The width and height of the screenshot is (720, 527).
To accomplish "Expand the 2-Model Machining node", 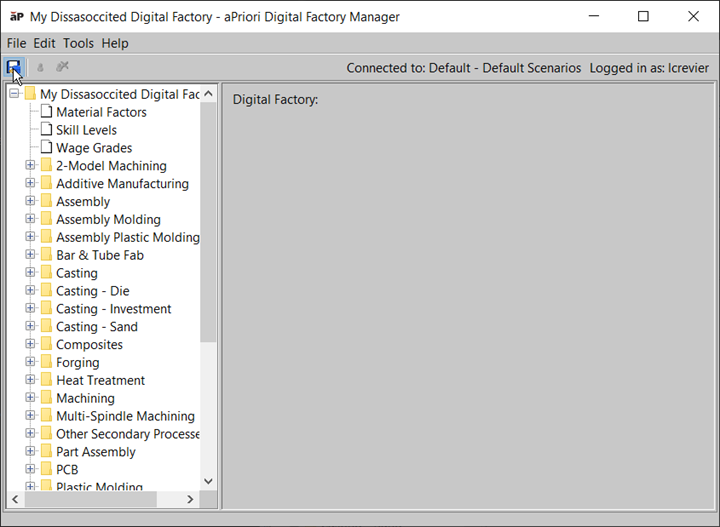I will [x=30, y=165].
